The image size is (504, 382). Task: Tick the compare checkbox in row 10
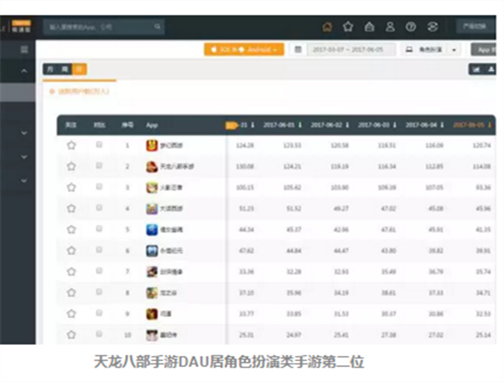click(x=99, y=334)
